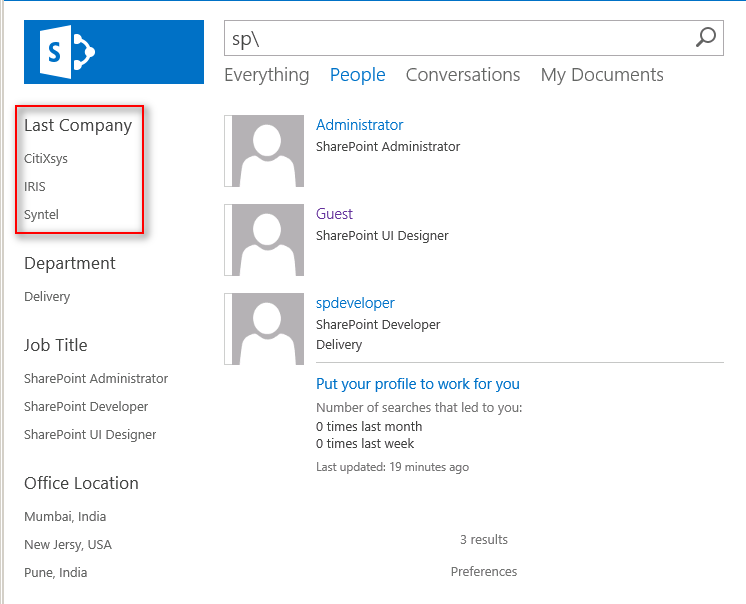Viewport: 746px width, 604px height.
Task: Click 'Put your profile to work for you'
Action: (417, 384)
